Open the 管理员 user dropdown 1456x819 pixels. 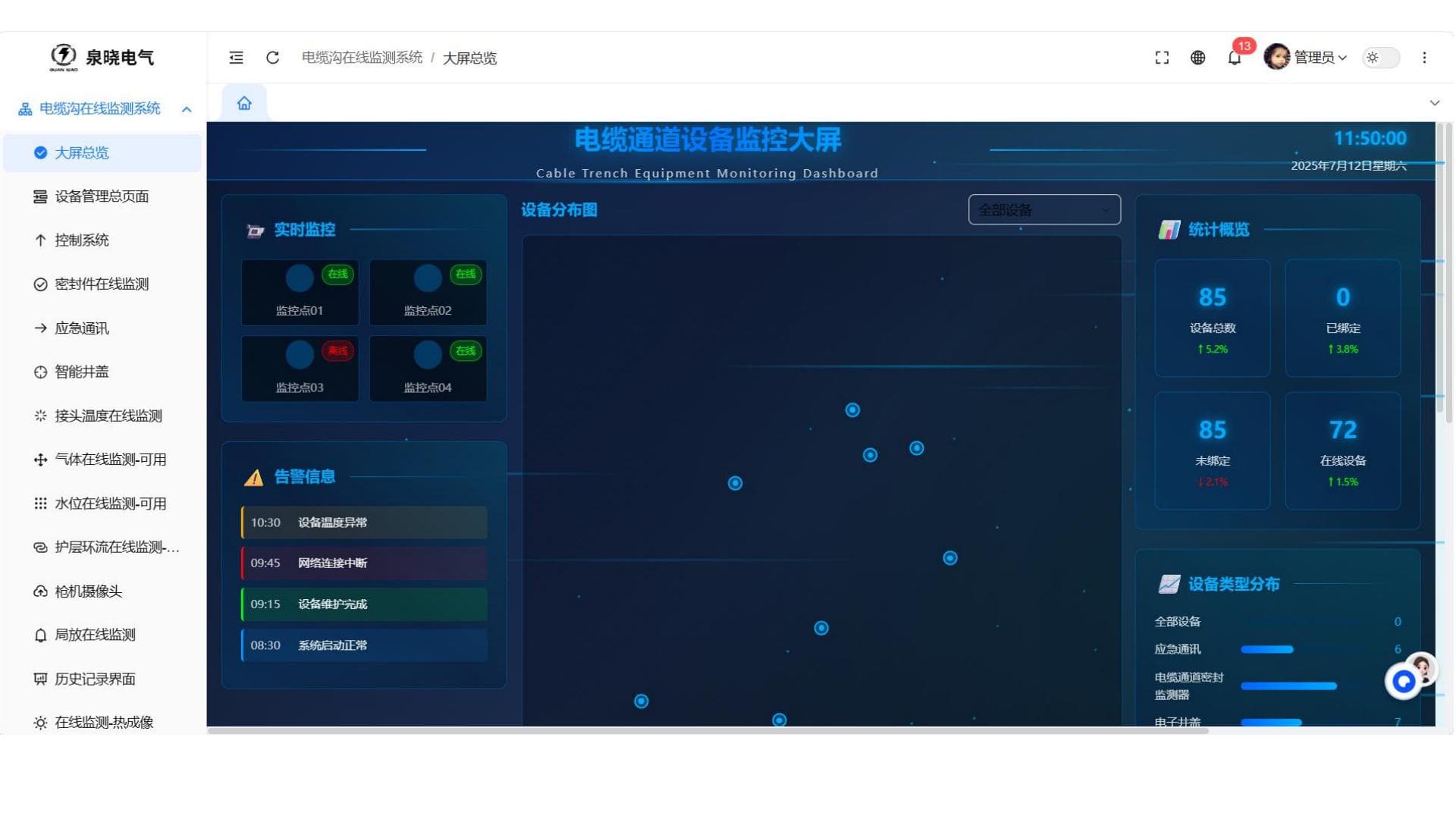(1319, 58)
